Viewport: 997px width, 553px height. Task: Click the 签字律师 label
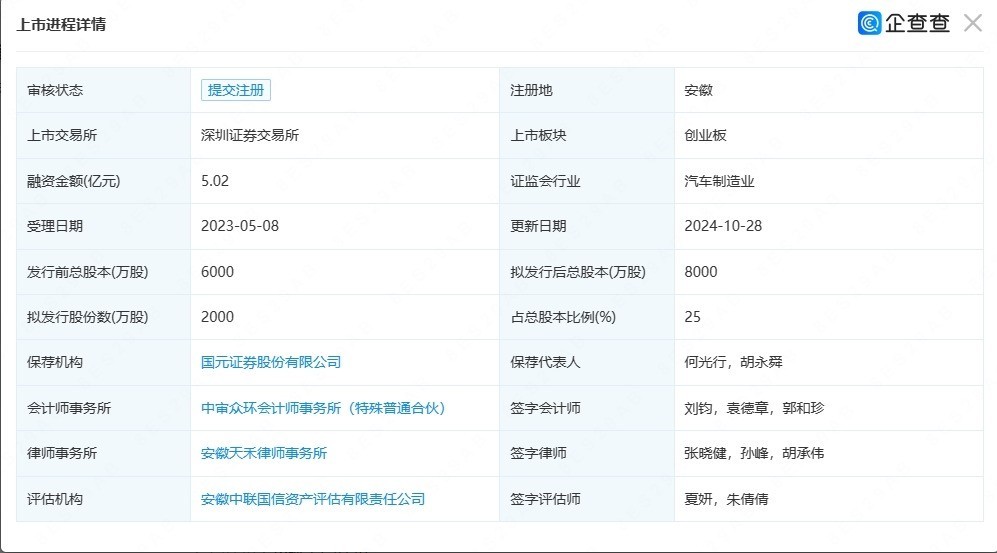click(538, 453)
